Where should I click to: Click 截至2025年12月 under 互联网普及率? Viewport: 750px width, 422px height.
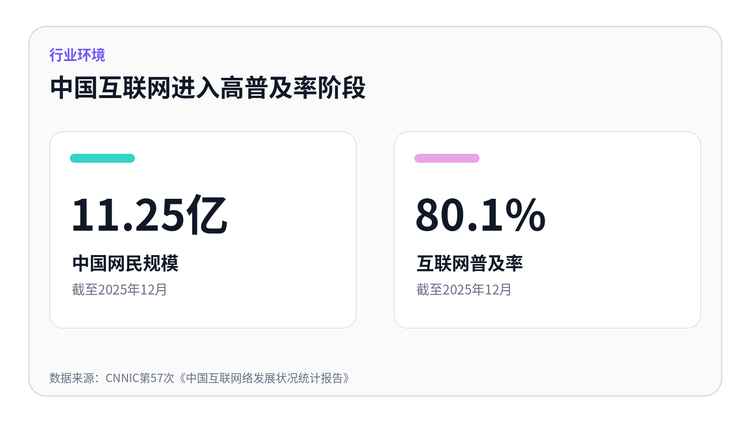click(464, 289)
